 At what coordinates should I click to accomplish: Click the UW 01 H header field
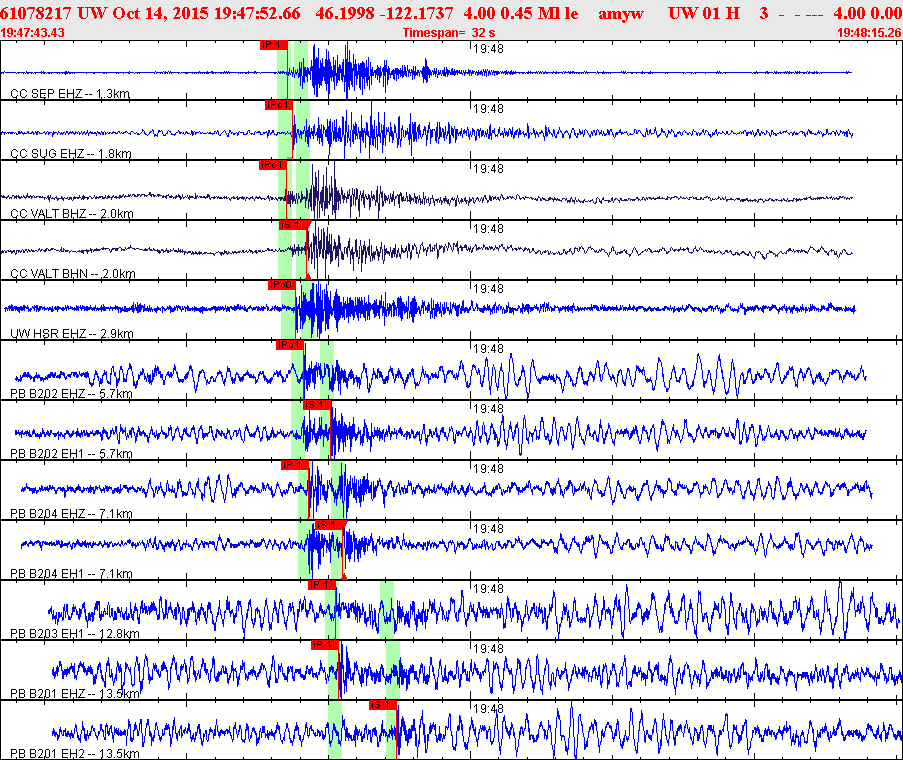click(704, 13)
